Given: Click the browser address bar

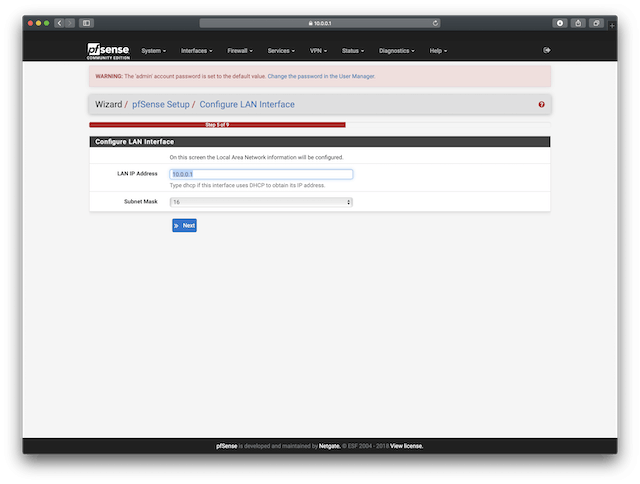Looking at the screenshot, I should pos(320,23).
